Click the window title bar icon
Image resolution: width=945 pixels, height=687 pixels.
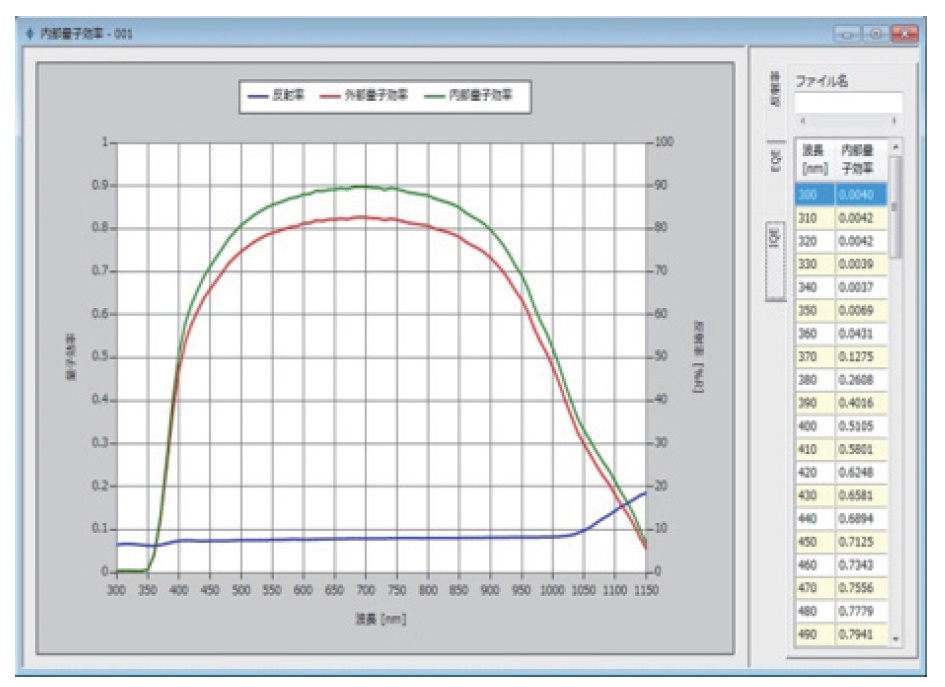coord(30,33)
